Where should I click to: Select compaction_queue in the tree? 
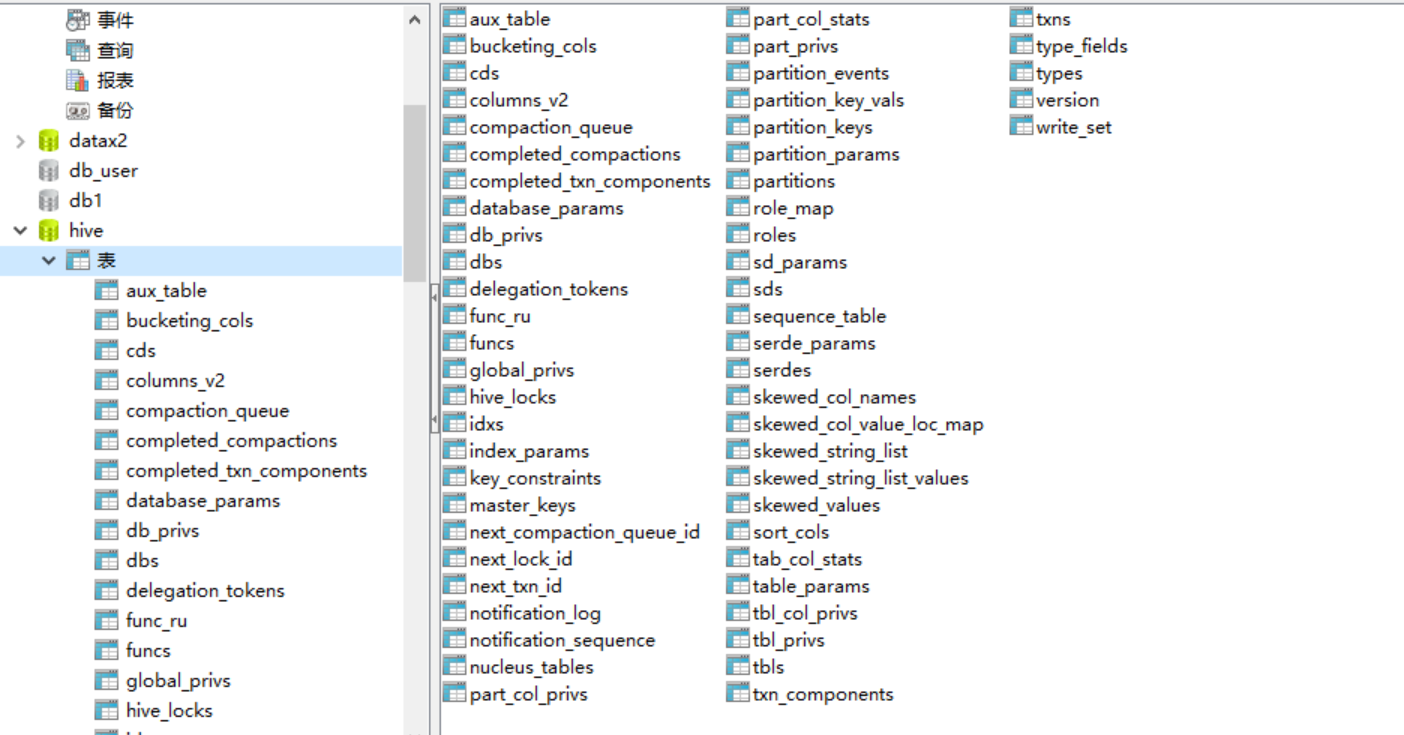click(x=207, y=411)
